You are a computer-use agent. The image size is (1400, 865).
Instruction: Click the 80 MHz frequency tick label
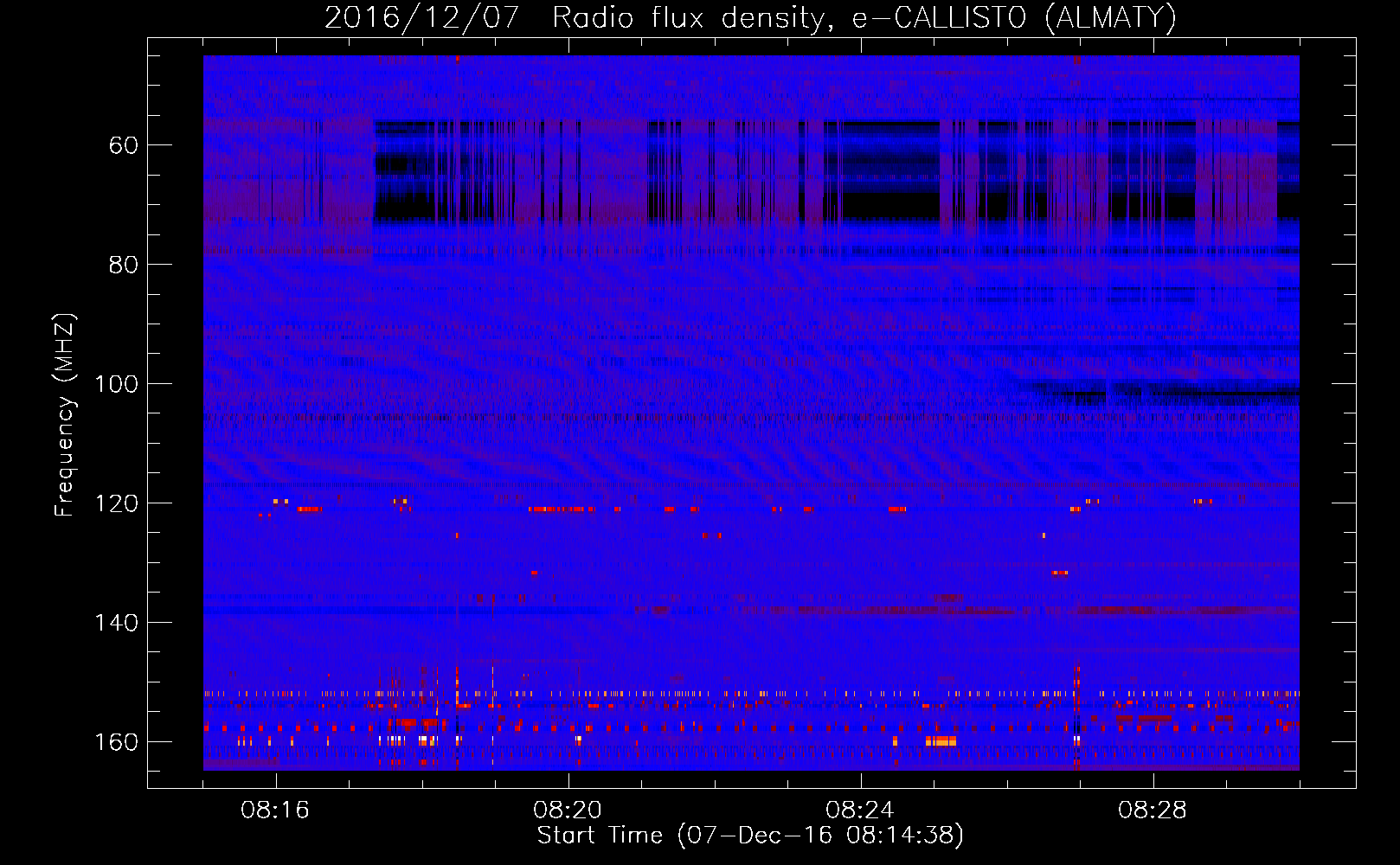[x=123, y=265]
